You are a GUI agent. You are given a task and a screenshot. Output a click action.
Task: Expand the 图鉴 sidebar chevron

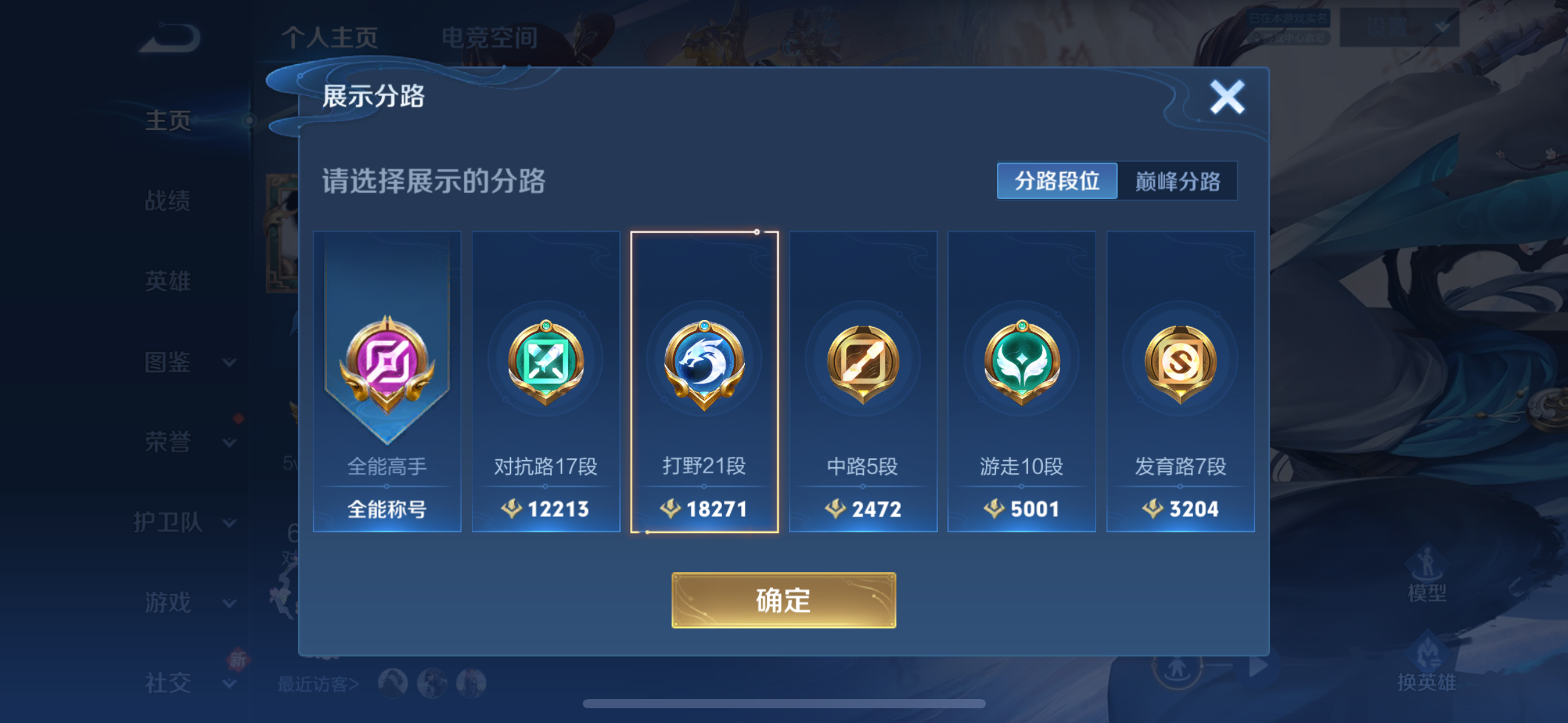(x=229, y=362)
